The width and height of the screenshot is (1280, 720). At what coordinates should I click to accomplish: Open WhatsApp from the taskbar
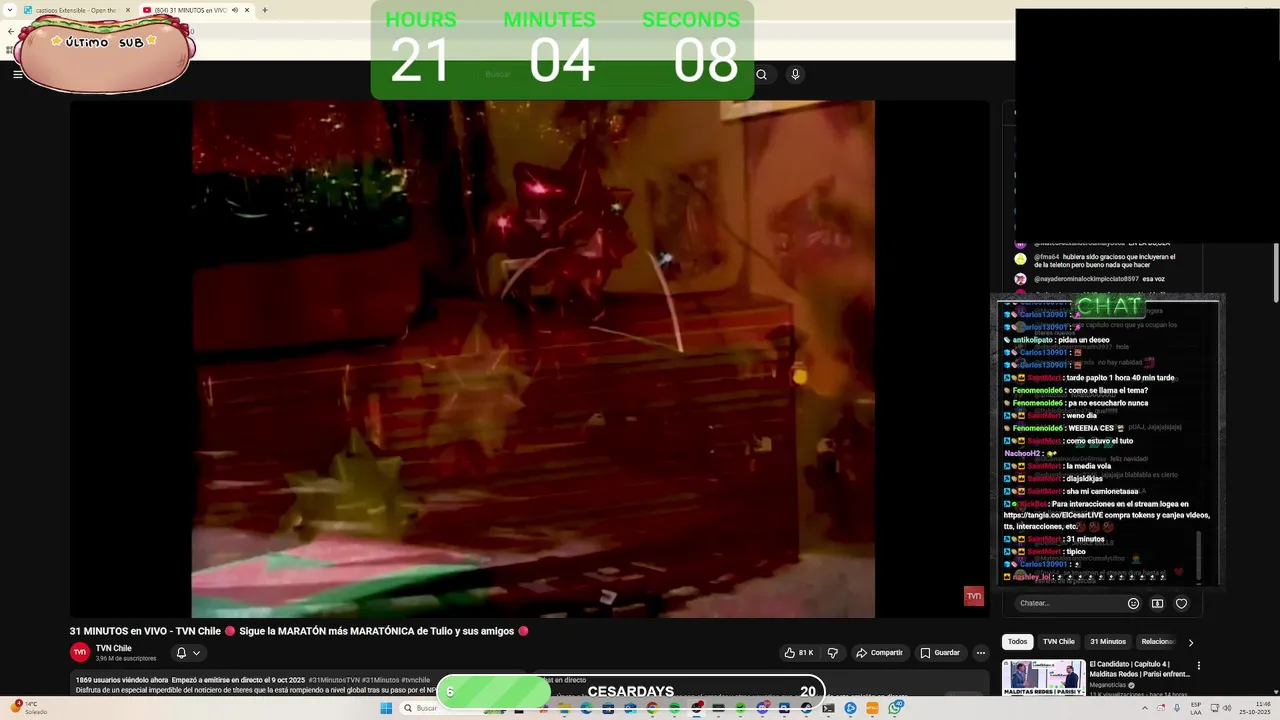click(895, 708)
